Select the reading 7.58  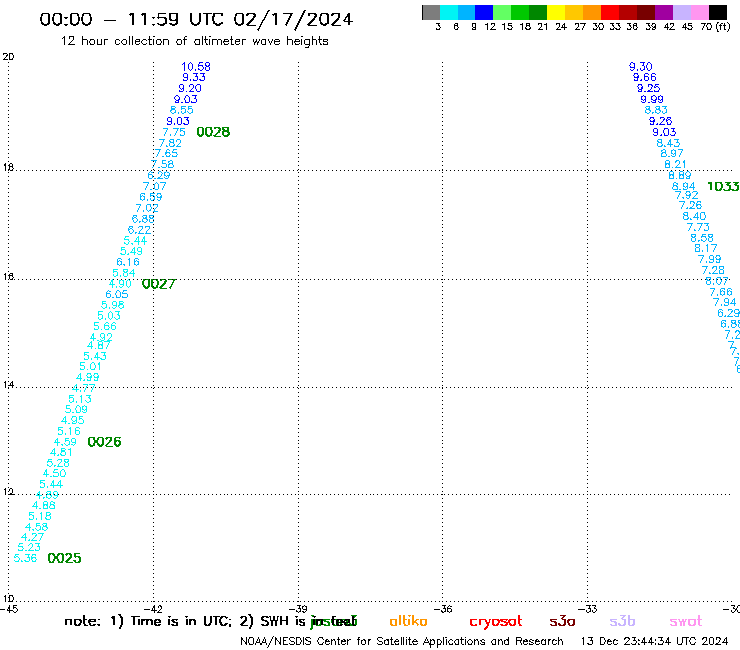coord(162,164)
